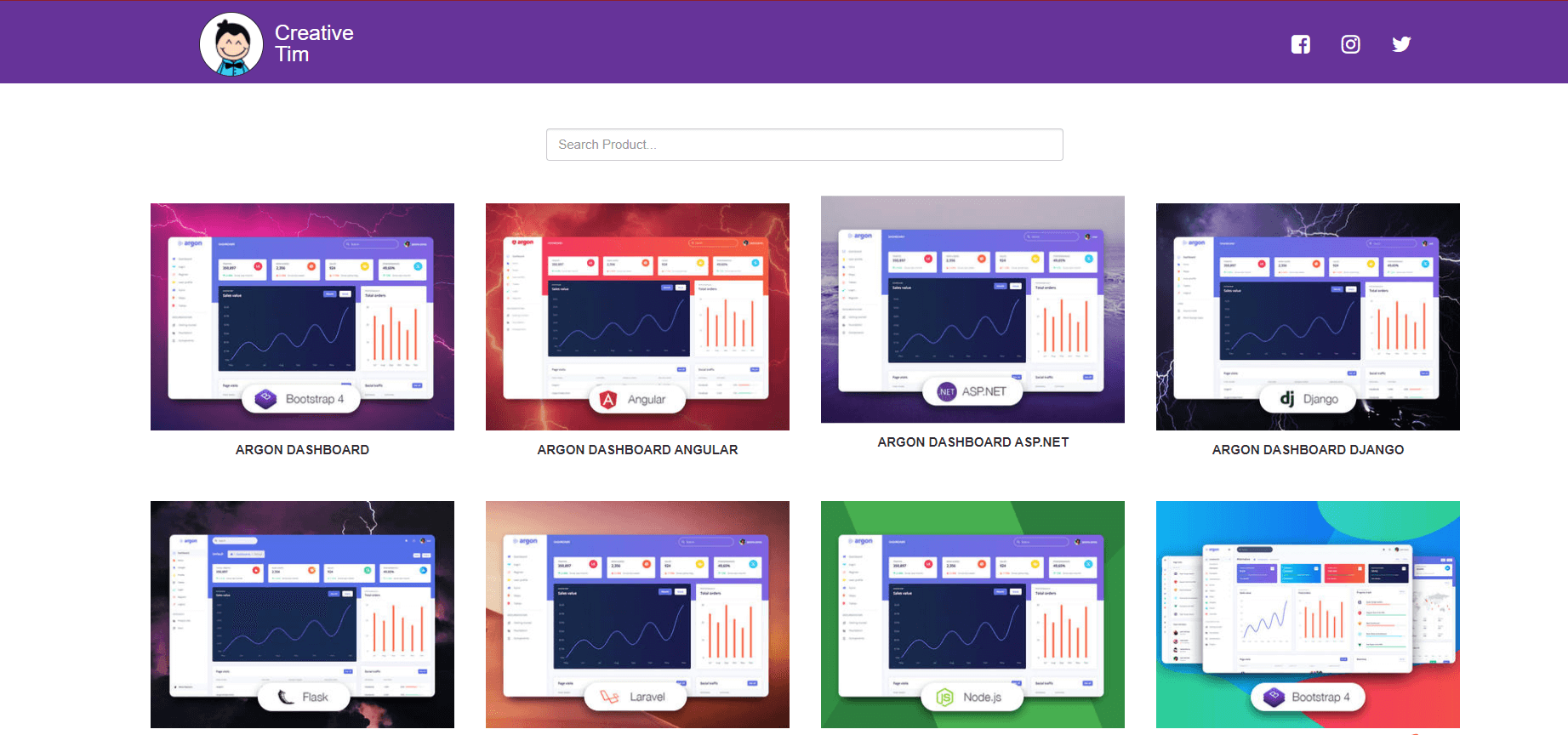Click the Angular logo badge
Image resolution: width=1568 pixels, height=735 pixels.
click(637, 399)
